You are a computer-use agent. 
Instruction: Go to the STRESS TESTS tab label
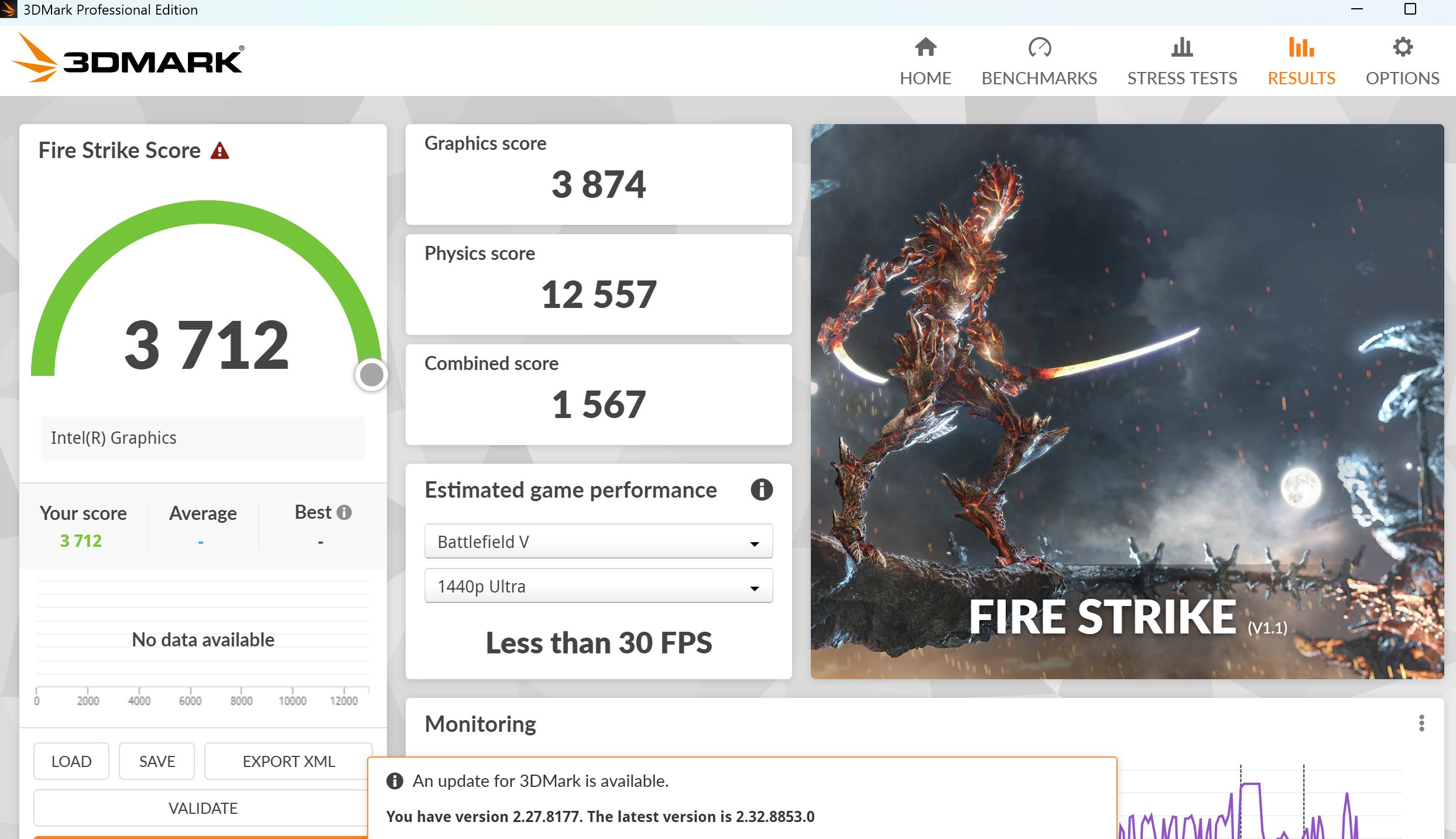(1181, 78)
